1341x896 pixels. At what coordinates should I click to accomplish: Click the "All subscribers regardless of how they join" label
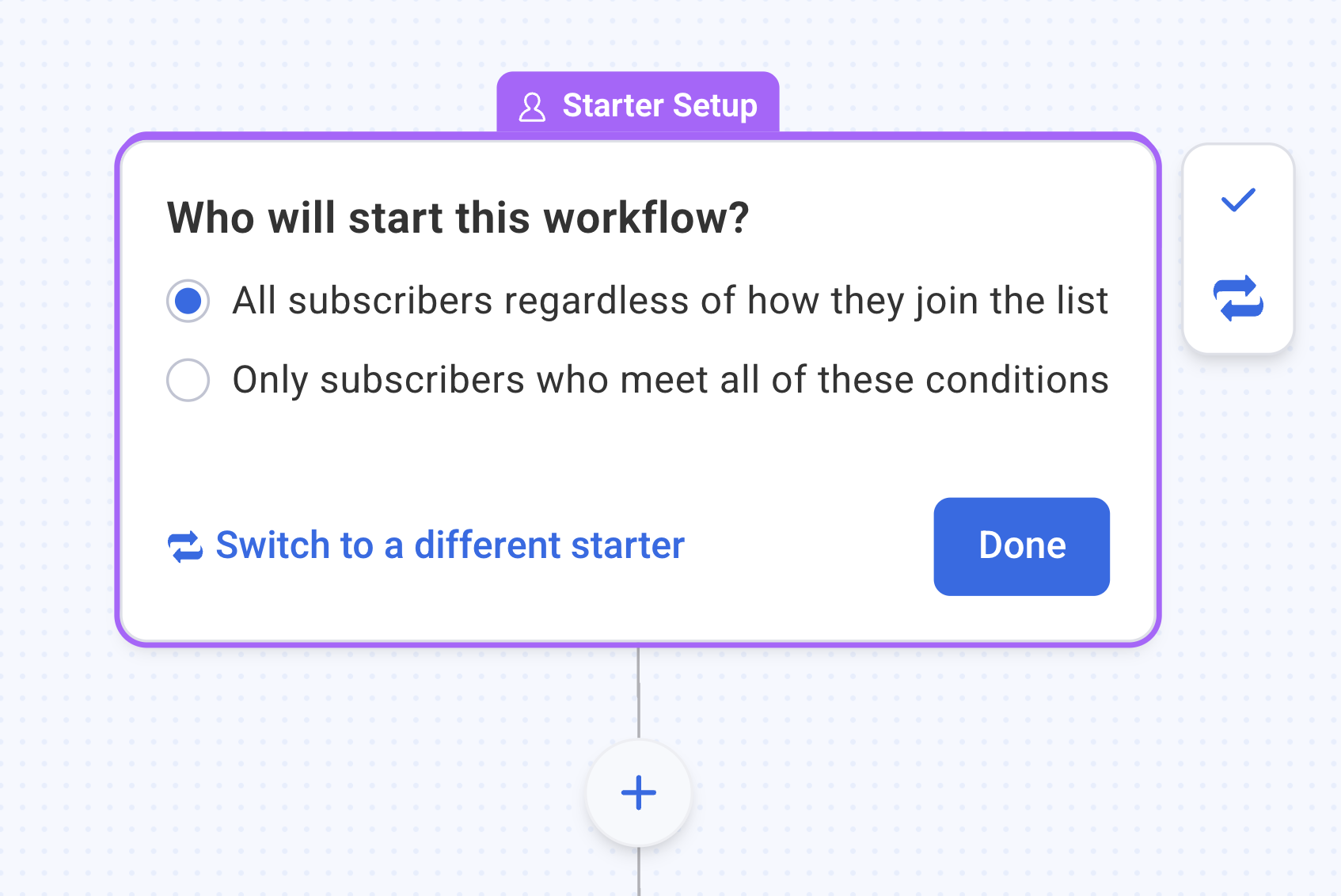[x=670, y=301]
